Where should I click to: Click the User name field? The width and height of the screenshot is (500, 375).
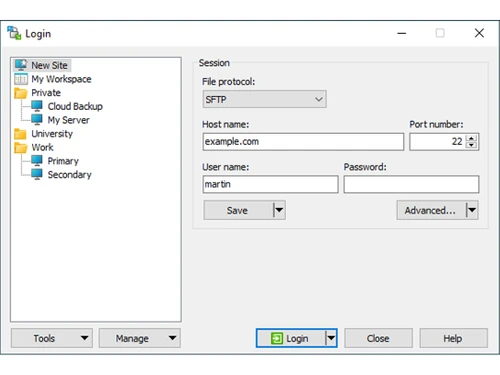270,184
